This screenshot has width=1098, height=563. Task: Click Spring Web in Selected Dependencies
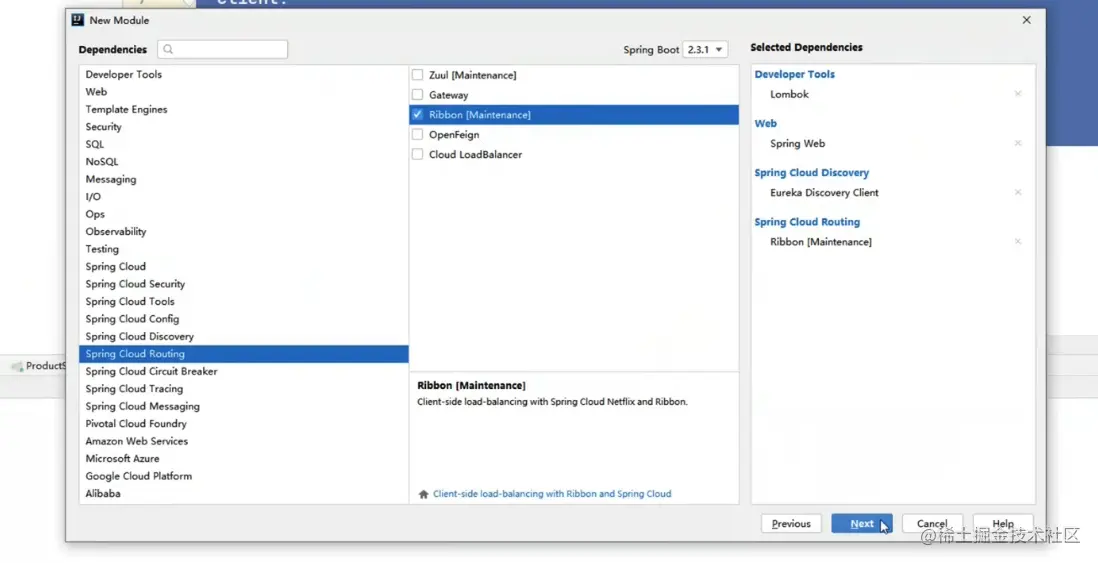coord(798,144)
